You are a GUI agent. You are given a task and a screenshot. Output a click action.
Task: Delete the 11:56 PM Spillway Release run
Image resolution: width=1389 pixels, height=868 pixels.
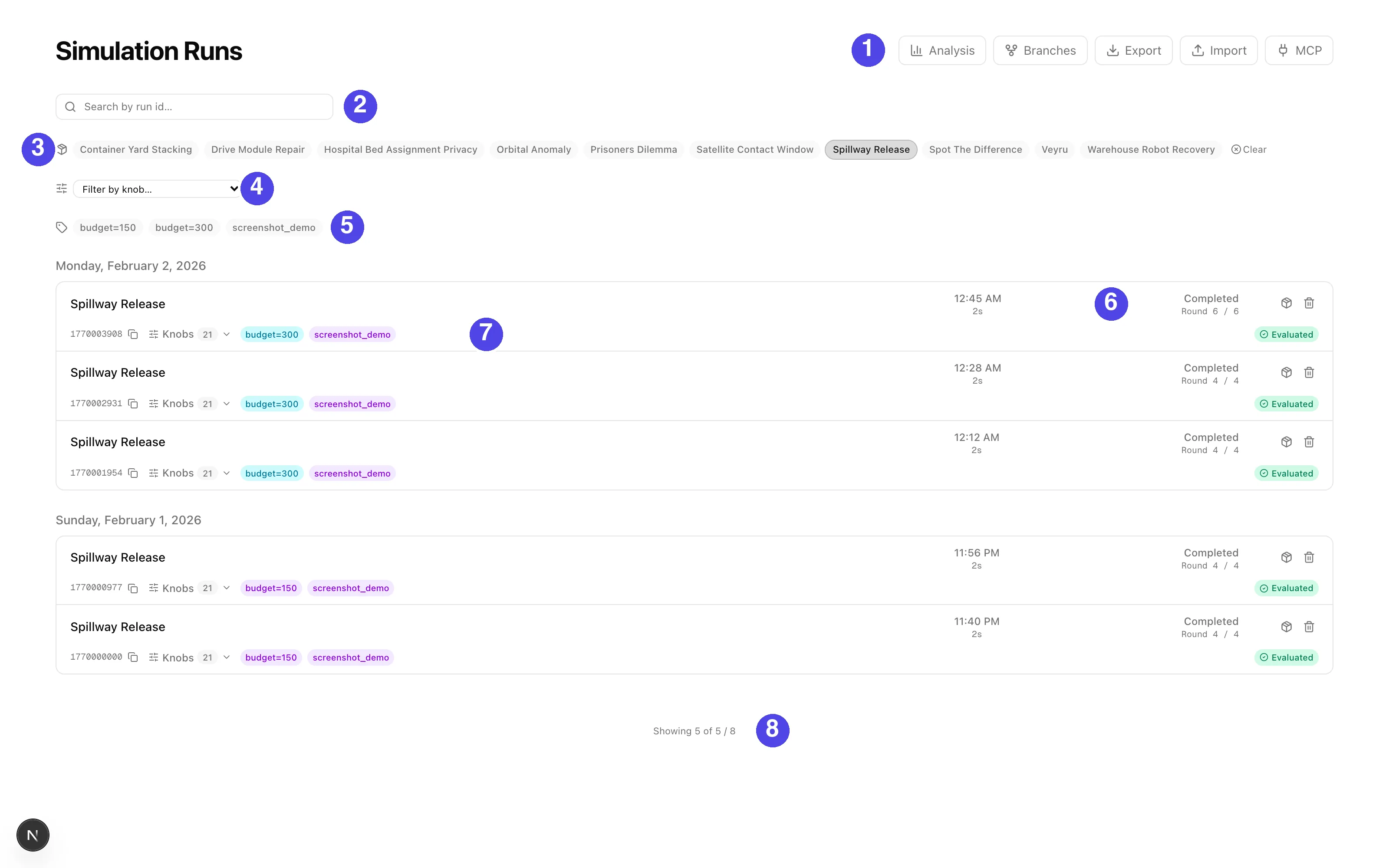coord(1309,557)
